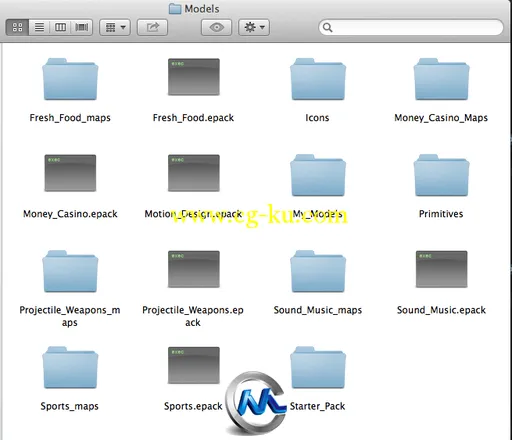
Task: Open the item arrangement dropdown
Action: pos(115,27)
